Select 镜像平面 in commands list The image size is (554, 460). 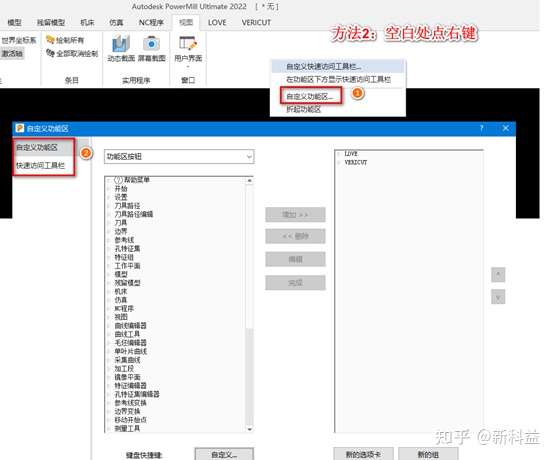(127, 377)
